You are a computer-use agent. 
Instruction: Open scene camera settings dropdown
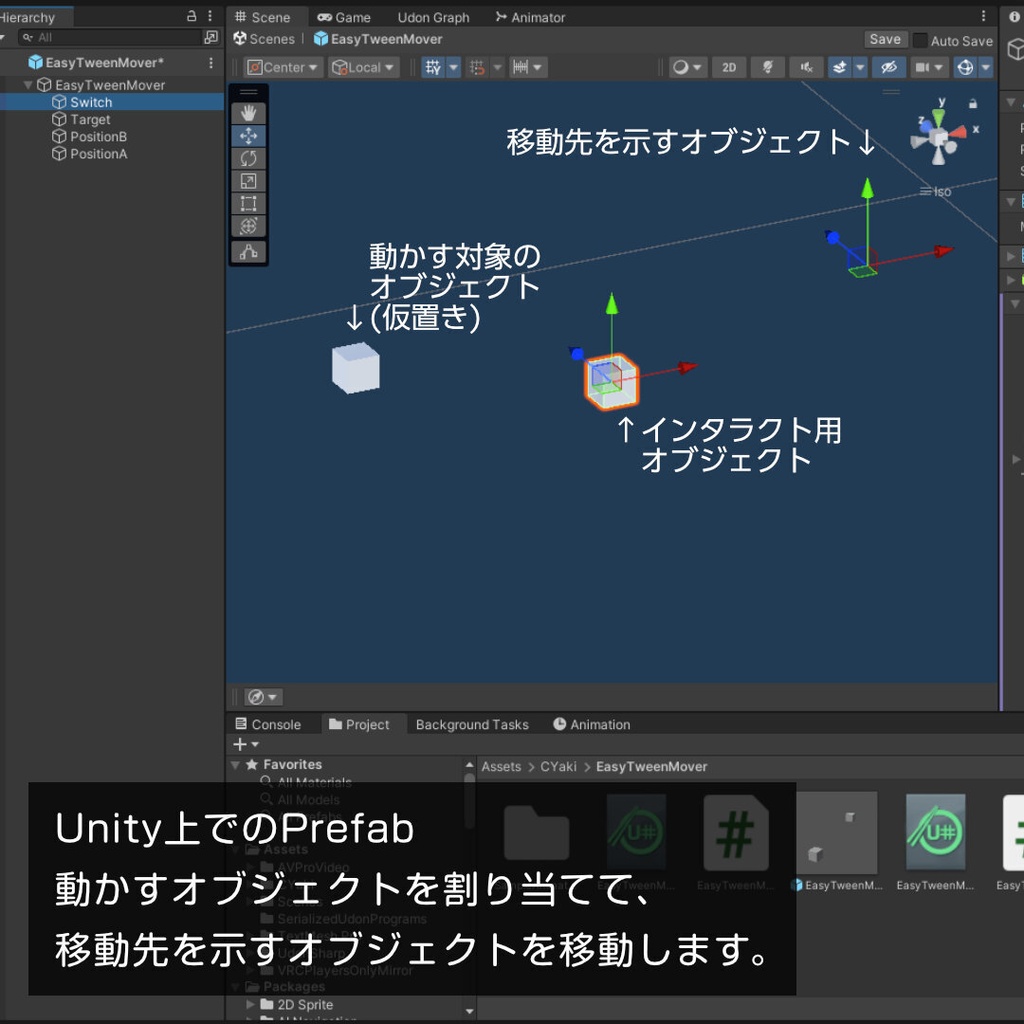[x=929, y=67]
